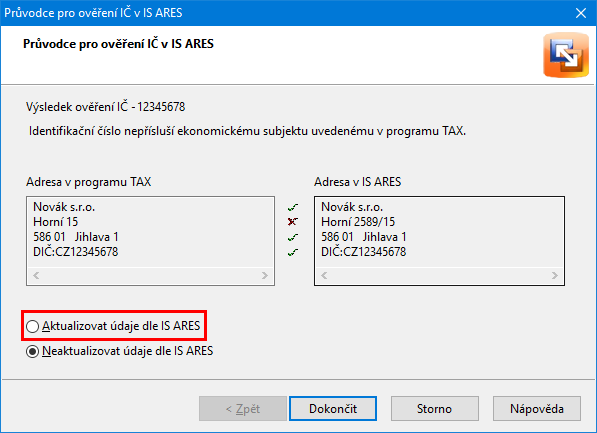Viewport: 597px width, 433px height.
Task: Click the orange TAX application logo icon
Action: click(x=566, y=55)
